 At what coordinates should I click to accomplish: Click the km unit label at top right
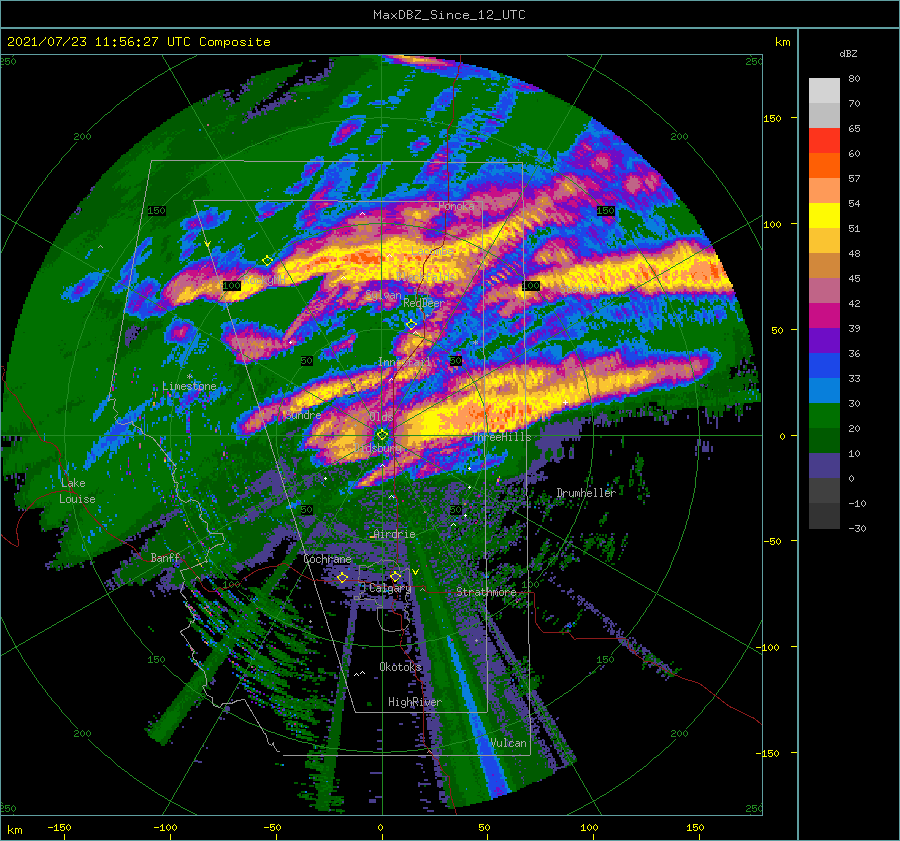click(x=782, y=42)
